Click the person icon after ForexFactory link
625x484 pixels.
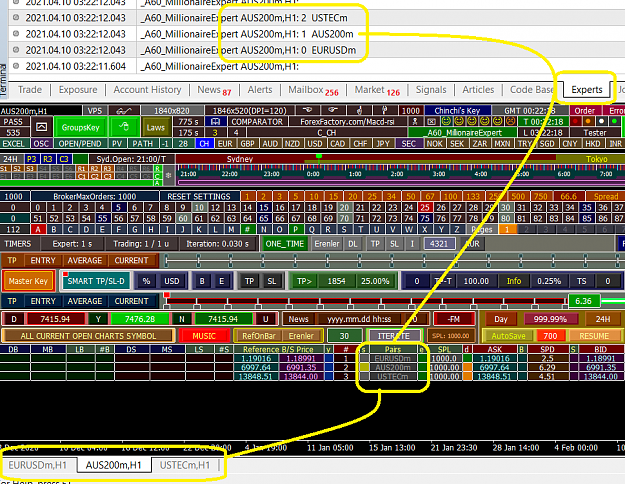415,122
